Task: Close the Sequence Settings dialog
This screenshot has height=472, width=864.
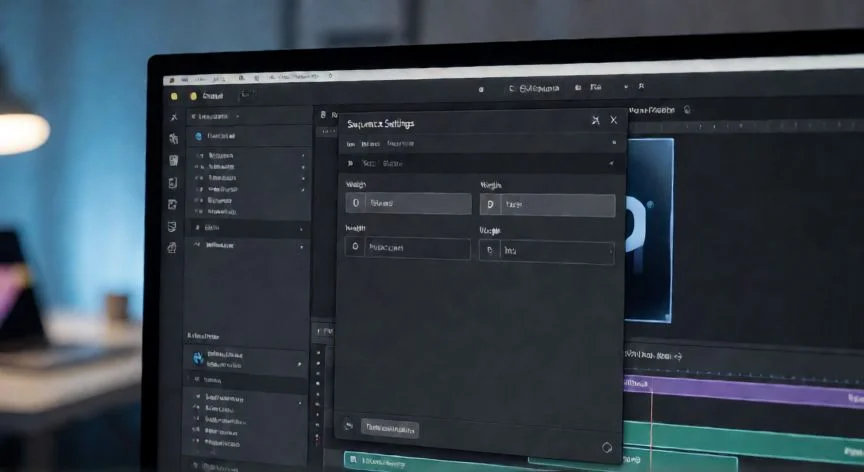Action: point(613,120)
